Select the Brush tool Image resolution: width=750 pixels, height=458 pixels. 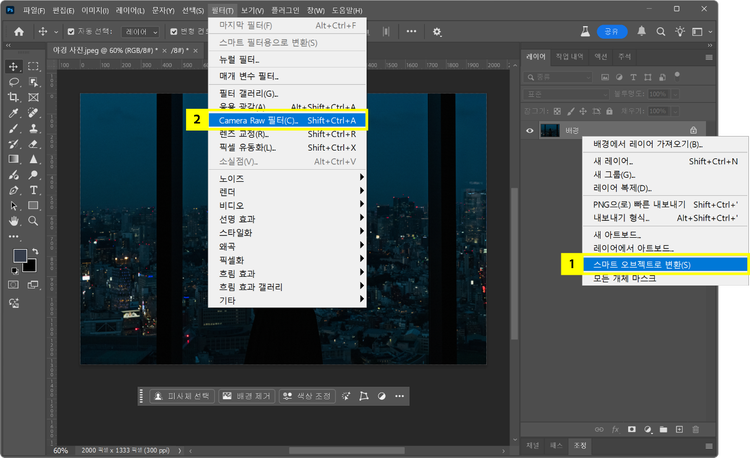13,128
